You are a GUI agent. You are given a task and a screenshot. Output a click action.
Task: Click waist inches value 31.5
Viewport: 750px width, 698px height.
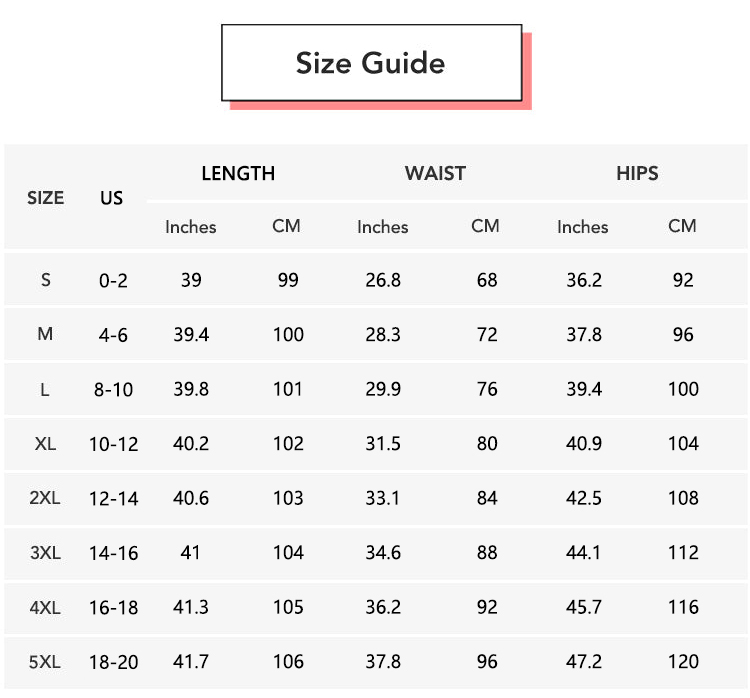pyautogui.click(x=383, y=443)
